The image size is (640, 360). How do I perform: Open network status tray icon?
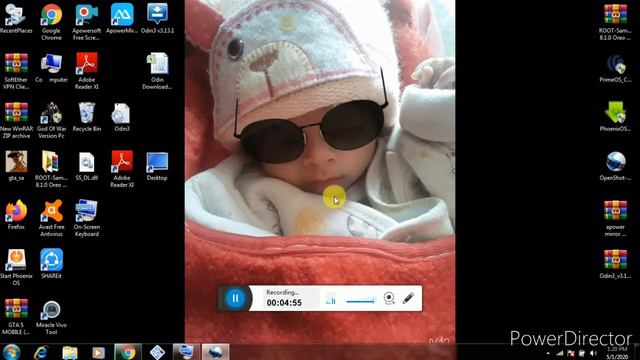pos(560,353)
